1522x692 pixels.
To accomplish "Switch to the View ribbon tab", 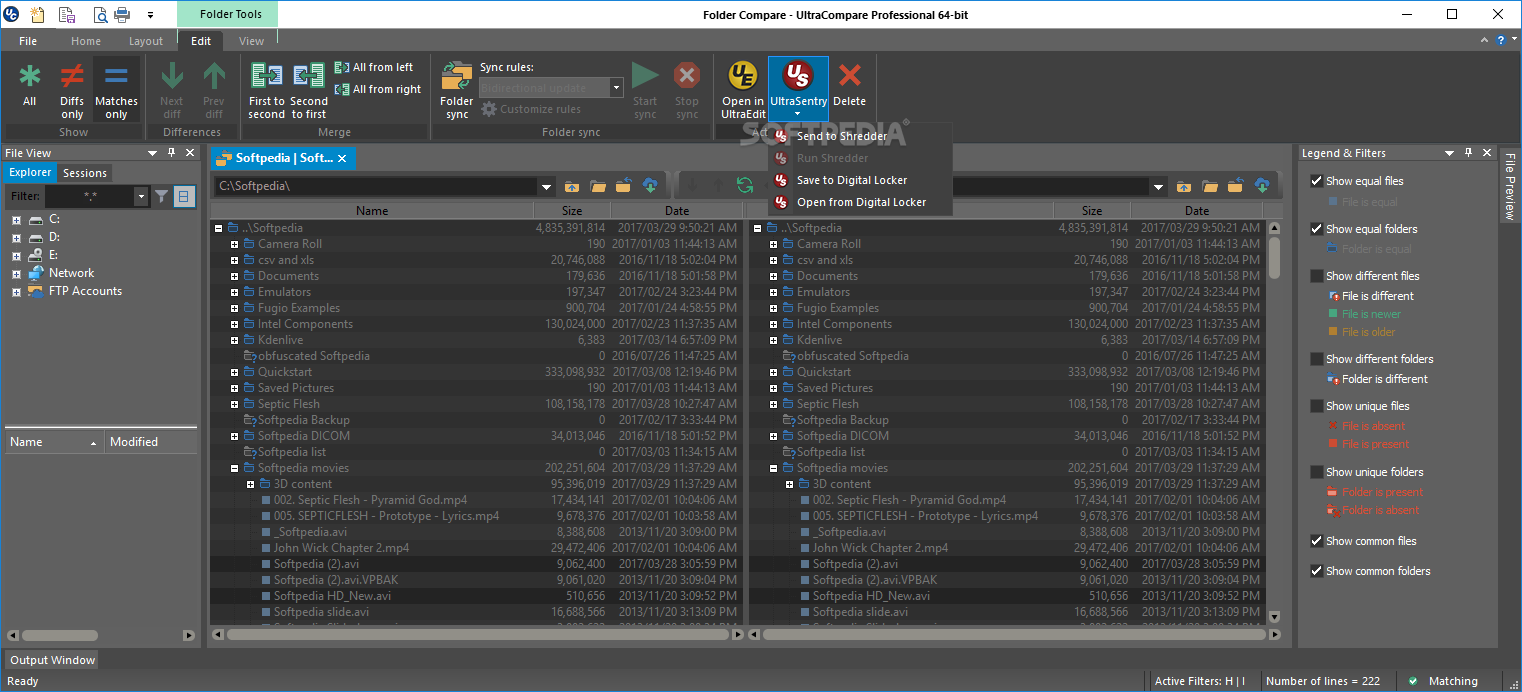I will (x=252, y=41).
